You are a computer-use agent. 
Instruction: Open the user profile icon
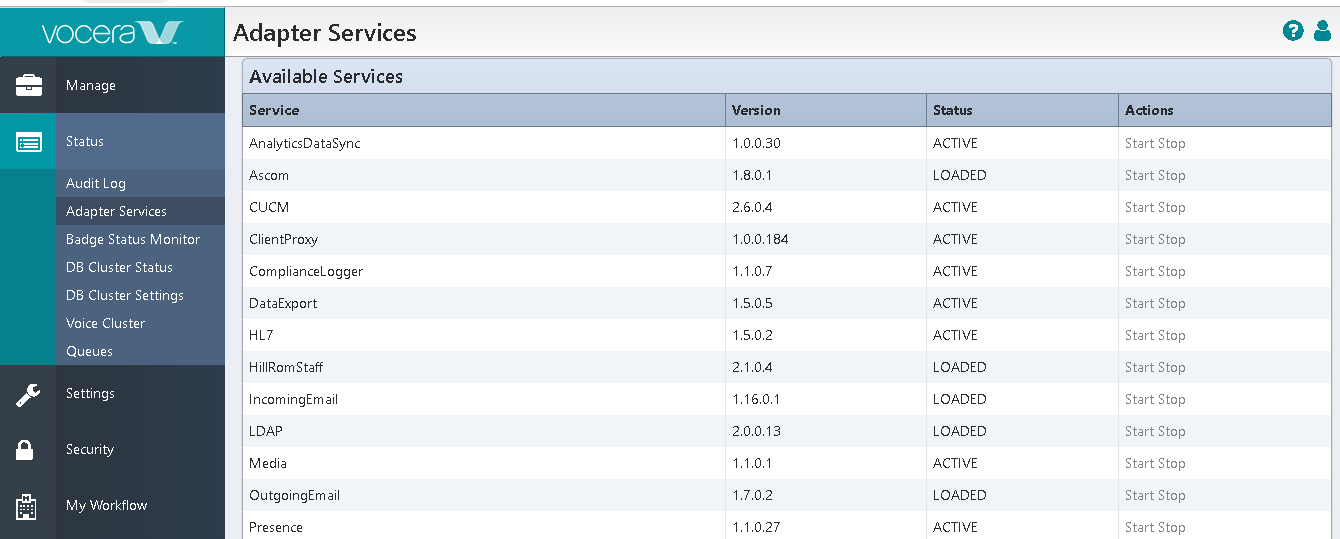(x=1322, y=31)
